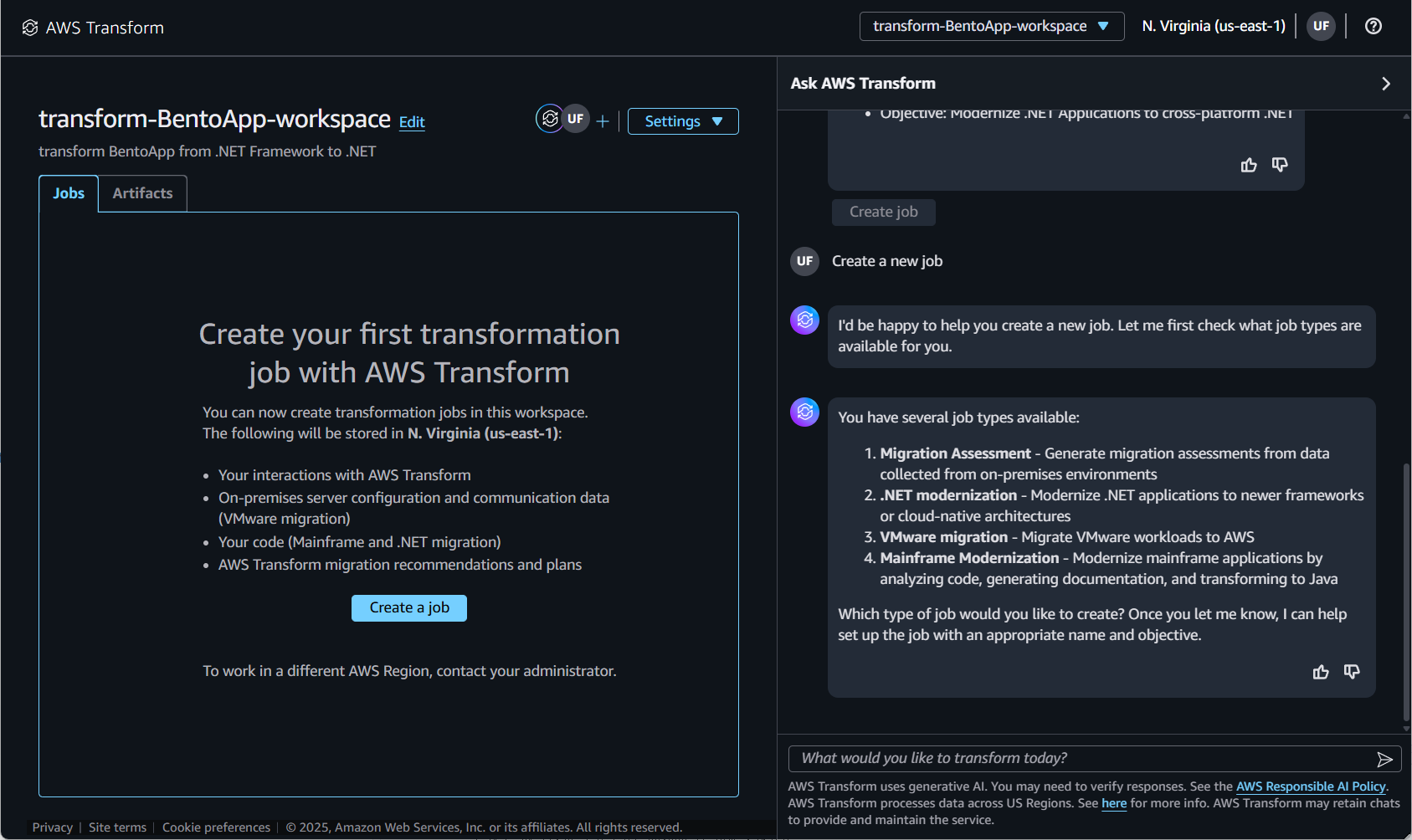Click the 'Create a new job' chat message
Viewport: 1412px width, 840px height.
coord(887,261)
